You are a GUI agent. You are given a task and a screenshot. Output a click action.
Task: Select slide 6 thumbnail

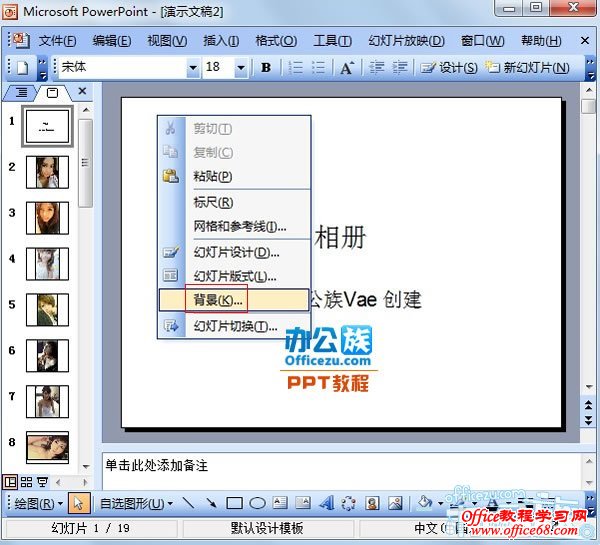pyautogui.click(x=47, y=356)
